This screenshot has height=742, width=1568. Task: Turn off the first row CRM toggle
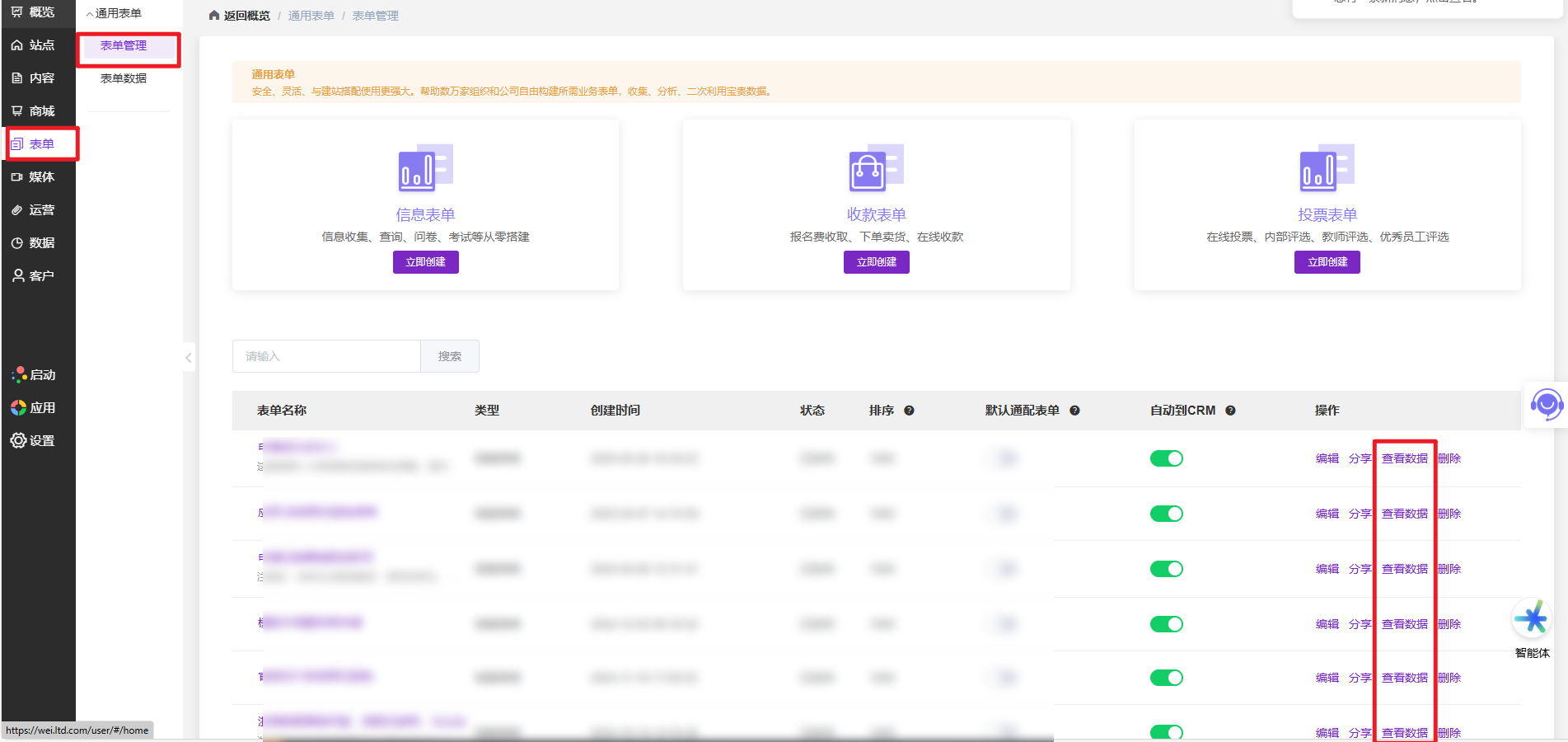pyautogui.click(x=1166, y=458)
